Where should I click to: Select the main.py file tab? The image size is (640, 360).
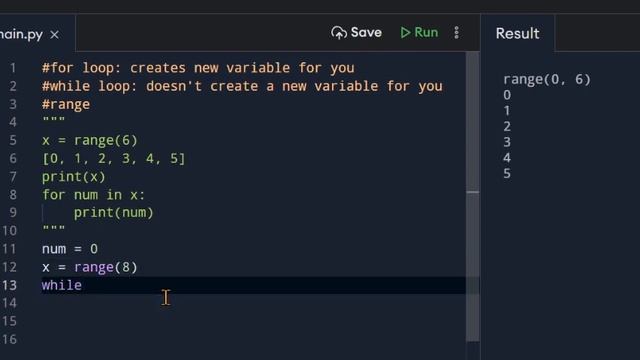[21, 34]
